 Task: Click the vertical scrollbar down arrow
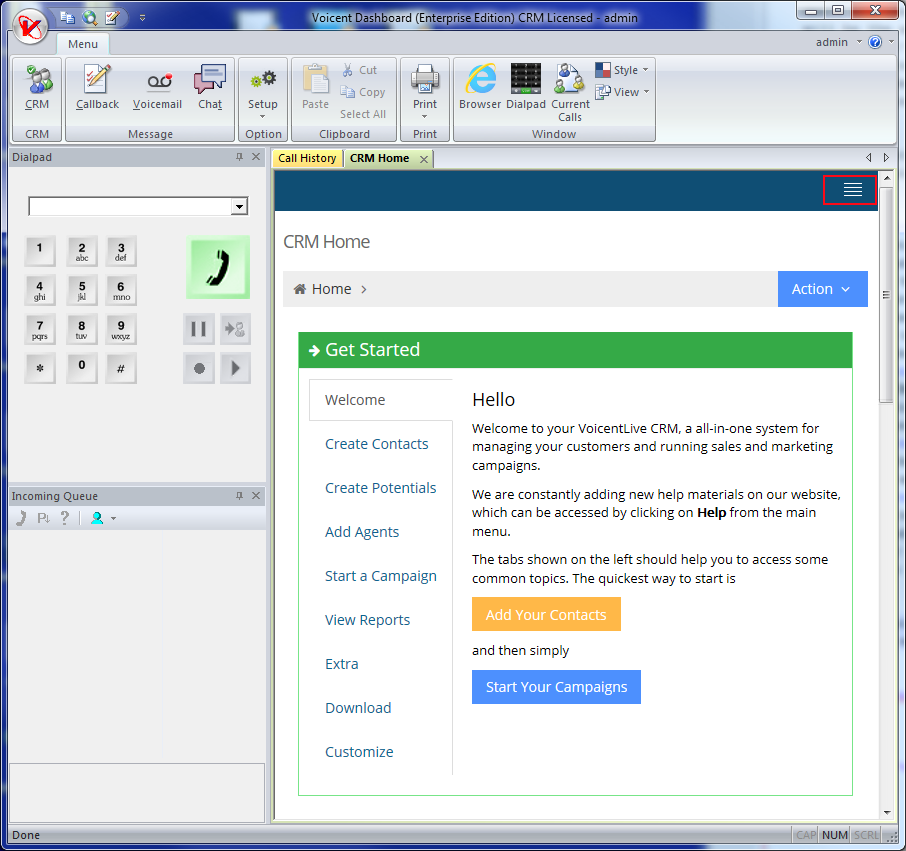(x=886, y=813)
